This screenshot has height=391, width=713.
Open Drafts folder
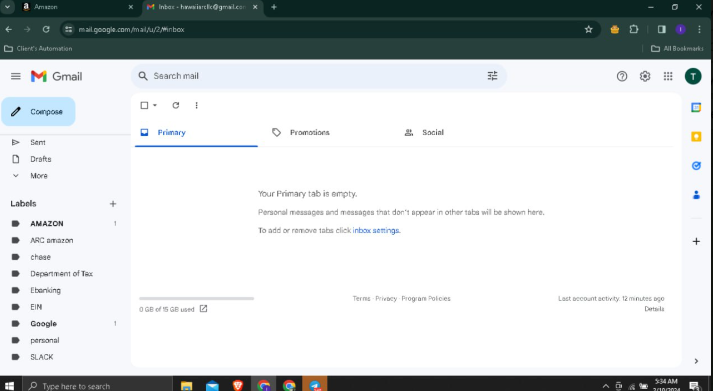pyautogui.click(x=40, y=159)
